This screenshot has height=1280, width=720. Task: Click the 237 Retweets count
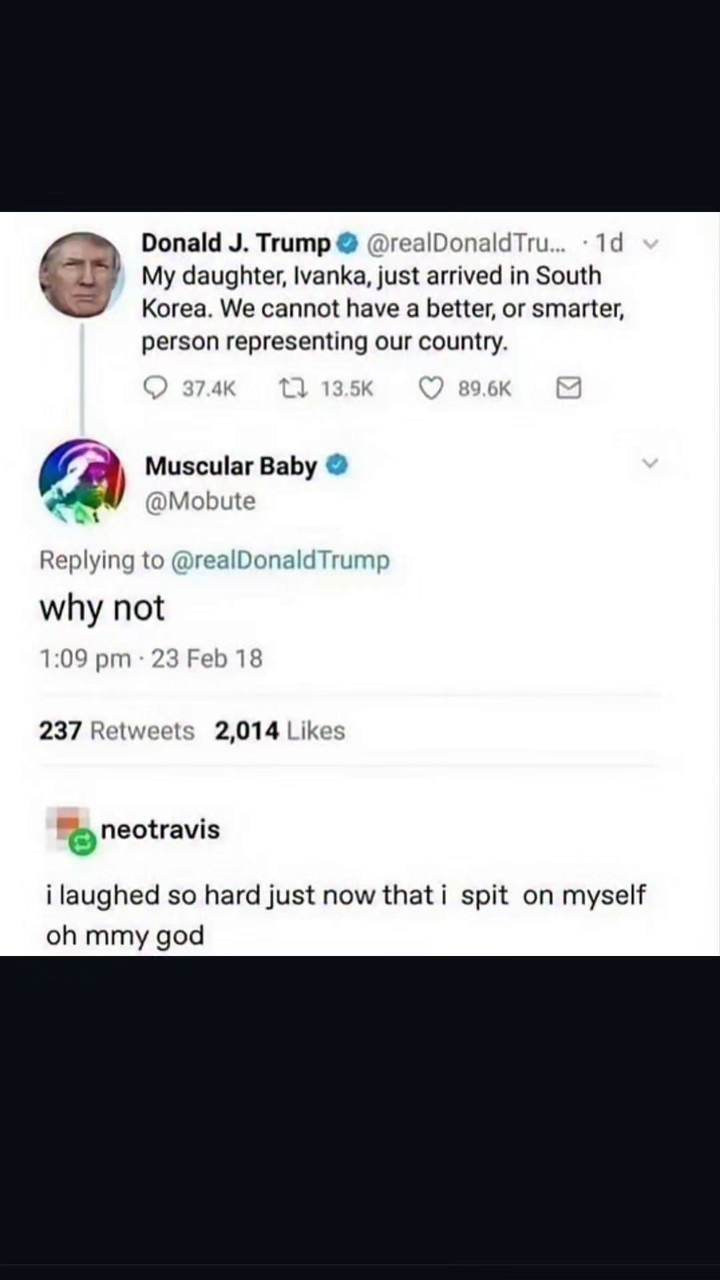(x=116, y=731)
